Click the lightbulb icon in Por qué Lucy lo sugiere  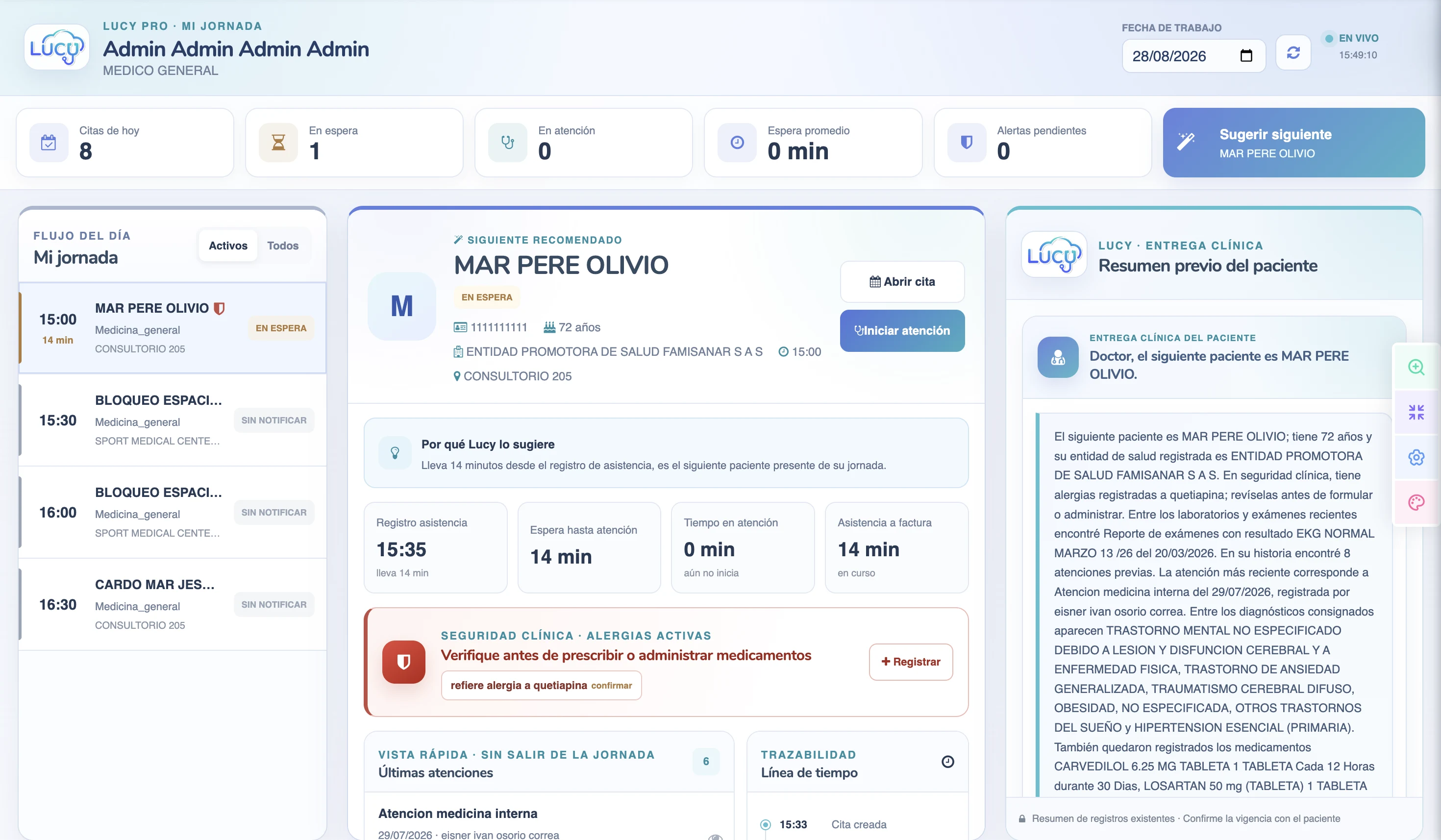395,453
